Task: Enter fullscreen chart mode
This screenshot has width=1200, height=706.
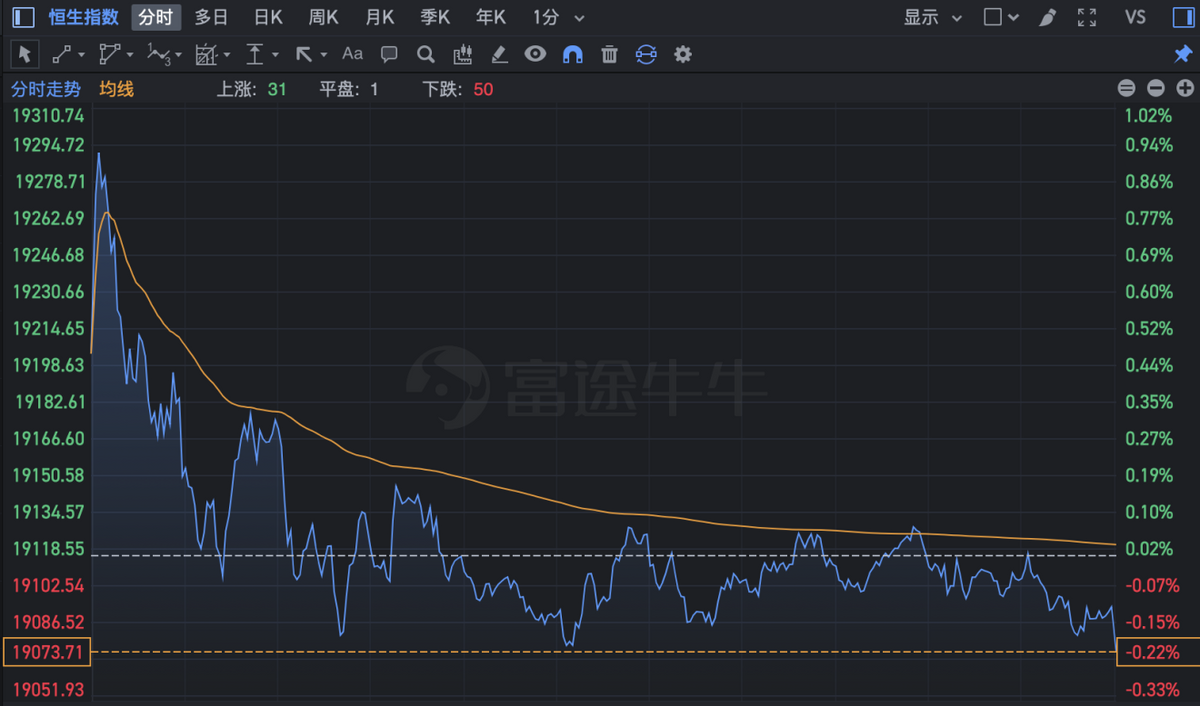Action: pyautogui.click(x=1087, y=17)
